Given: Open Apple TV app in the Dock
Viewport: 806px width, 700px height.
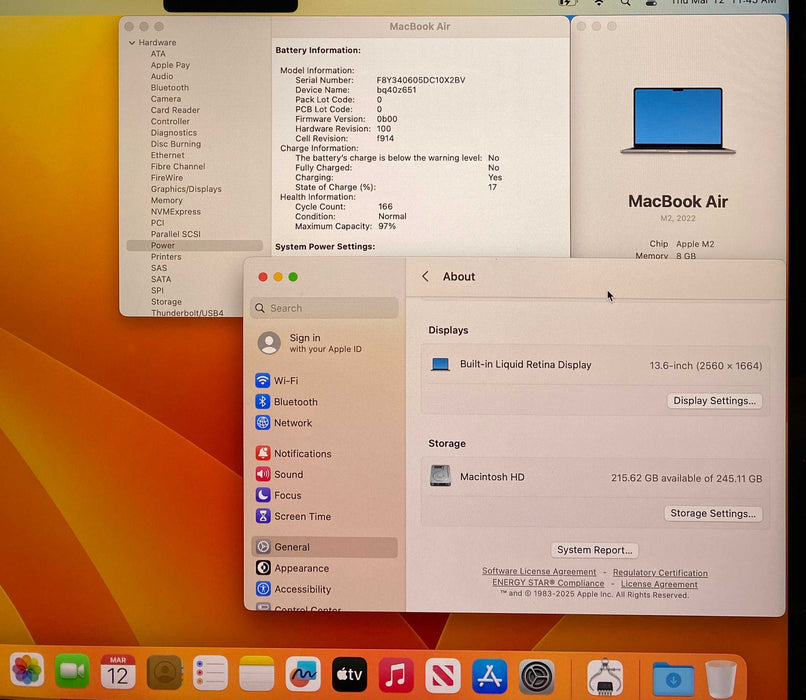Looking at the screenshot, I should coord(350,674).
